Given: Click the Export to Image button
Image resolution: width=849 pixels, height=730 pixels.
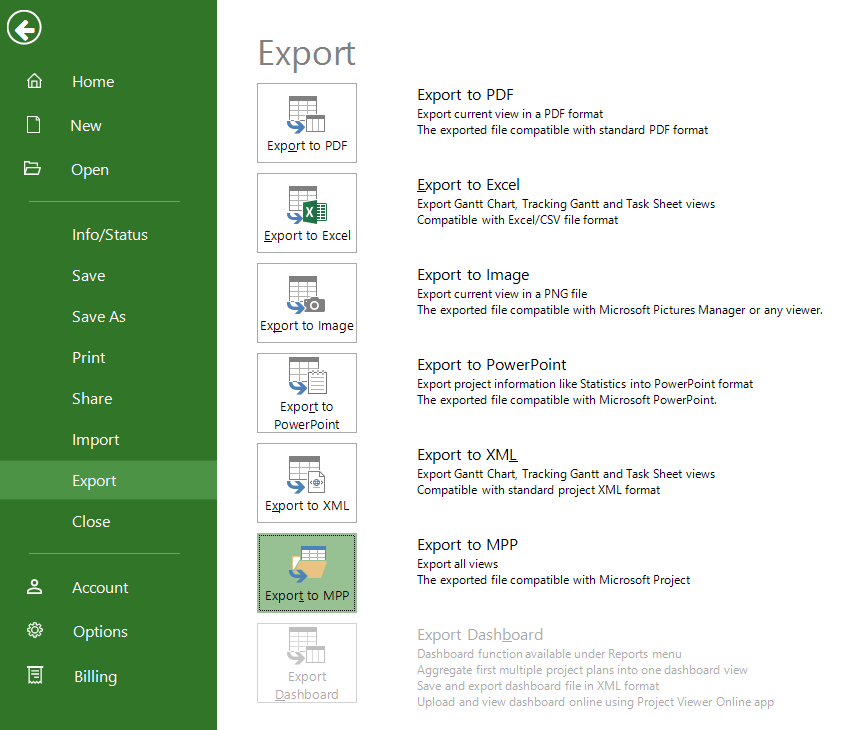Looking at the screenshot, I should pyautogui.click(x=307, y=303).
